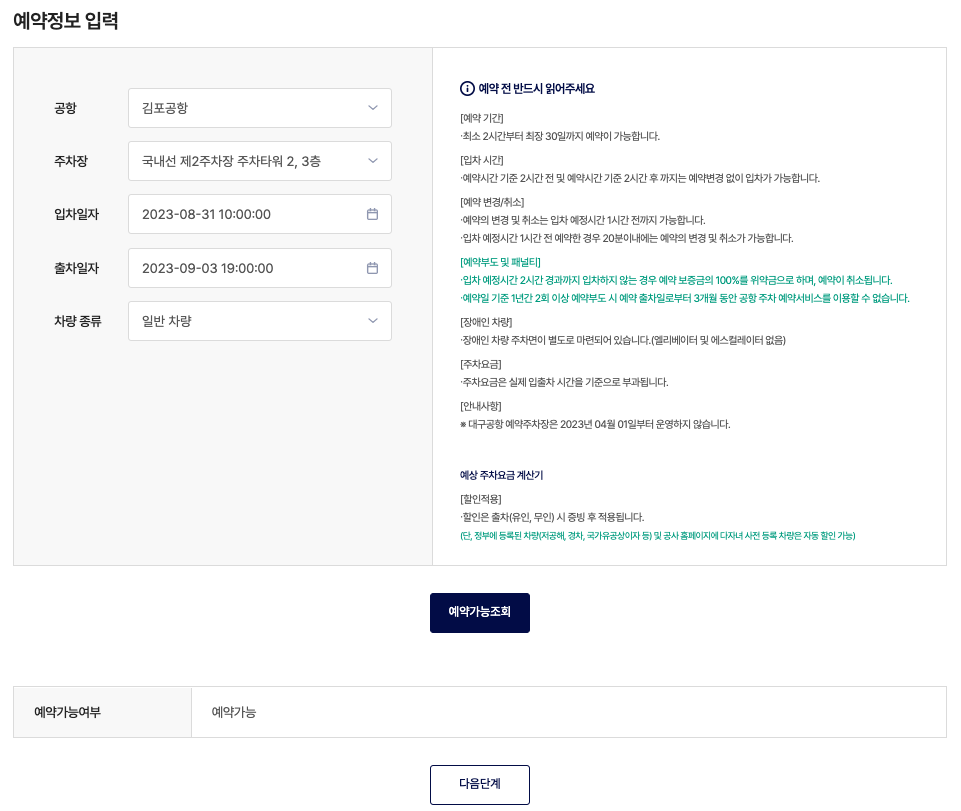Open the 출차일자 exit date calendar icon
The width and height of the screenshot is (961, 811).
pos(373,267)
